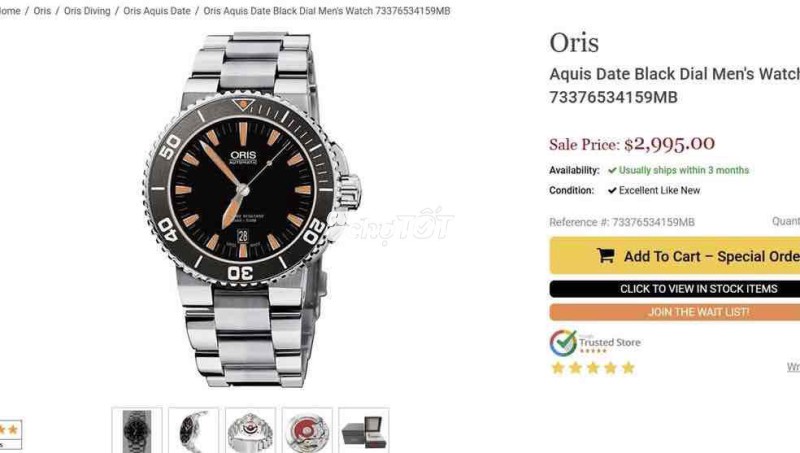Open the case-back movement thumbnail
Screen dimensions: 800x453
(307, 430)
